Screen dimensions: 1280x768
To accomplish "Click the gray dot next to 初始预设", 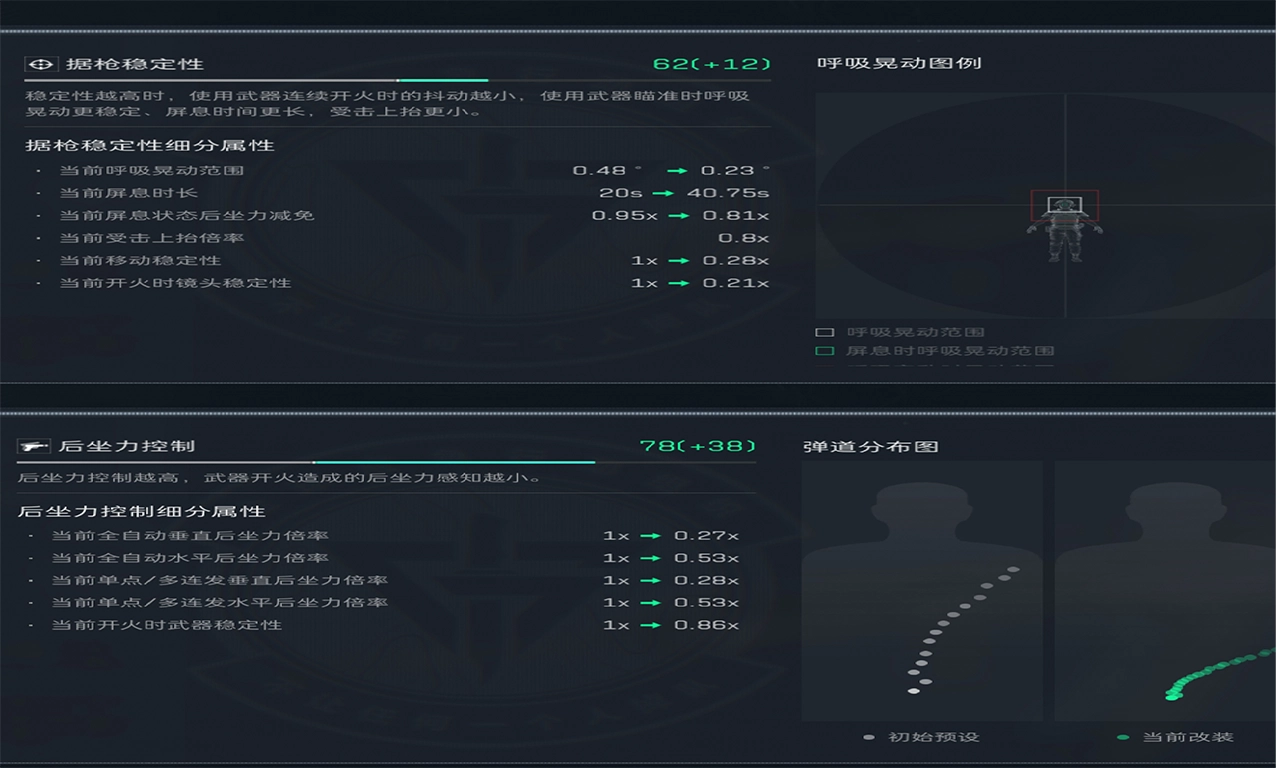I will click(868, 737).
